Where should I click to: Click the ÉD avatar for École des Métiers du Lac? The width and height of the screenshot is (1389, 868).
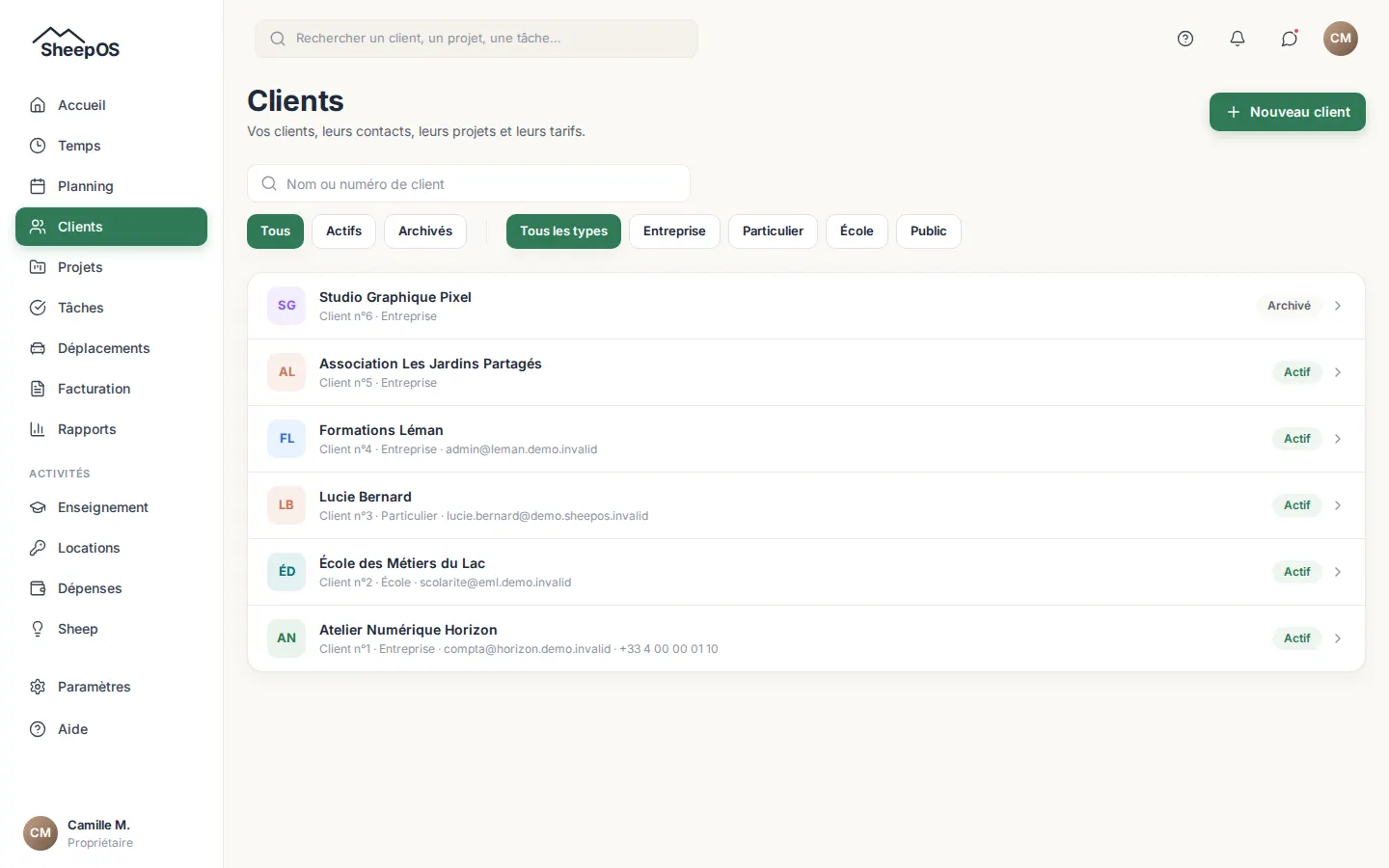coord(286,572)
